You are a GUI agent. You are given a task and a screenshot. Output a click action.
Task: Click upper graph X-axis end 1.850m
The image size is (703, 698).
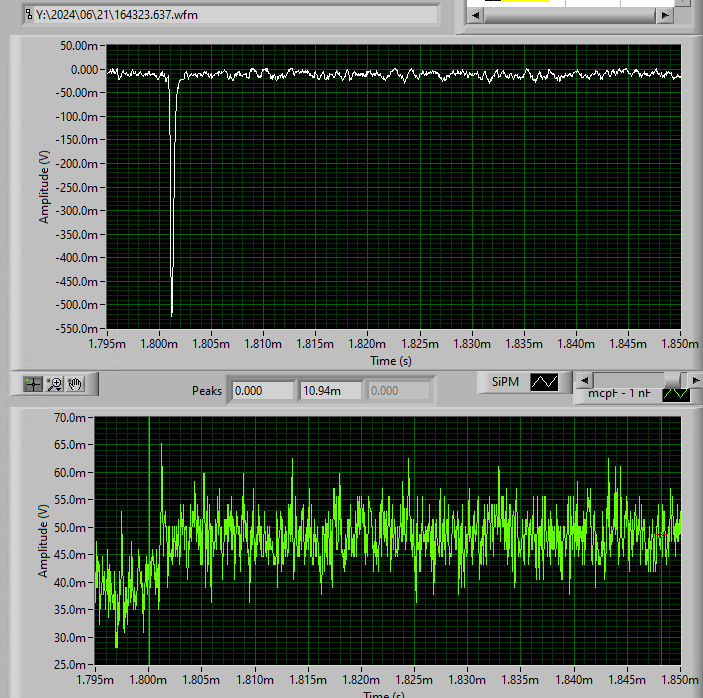[x=680, y=344]
